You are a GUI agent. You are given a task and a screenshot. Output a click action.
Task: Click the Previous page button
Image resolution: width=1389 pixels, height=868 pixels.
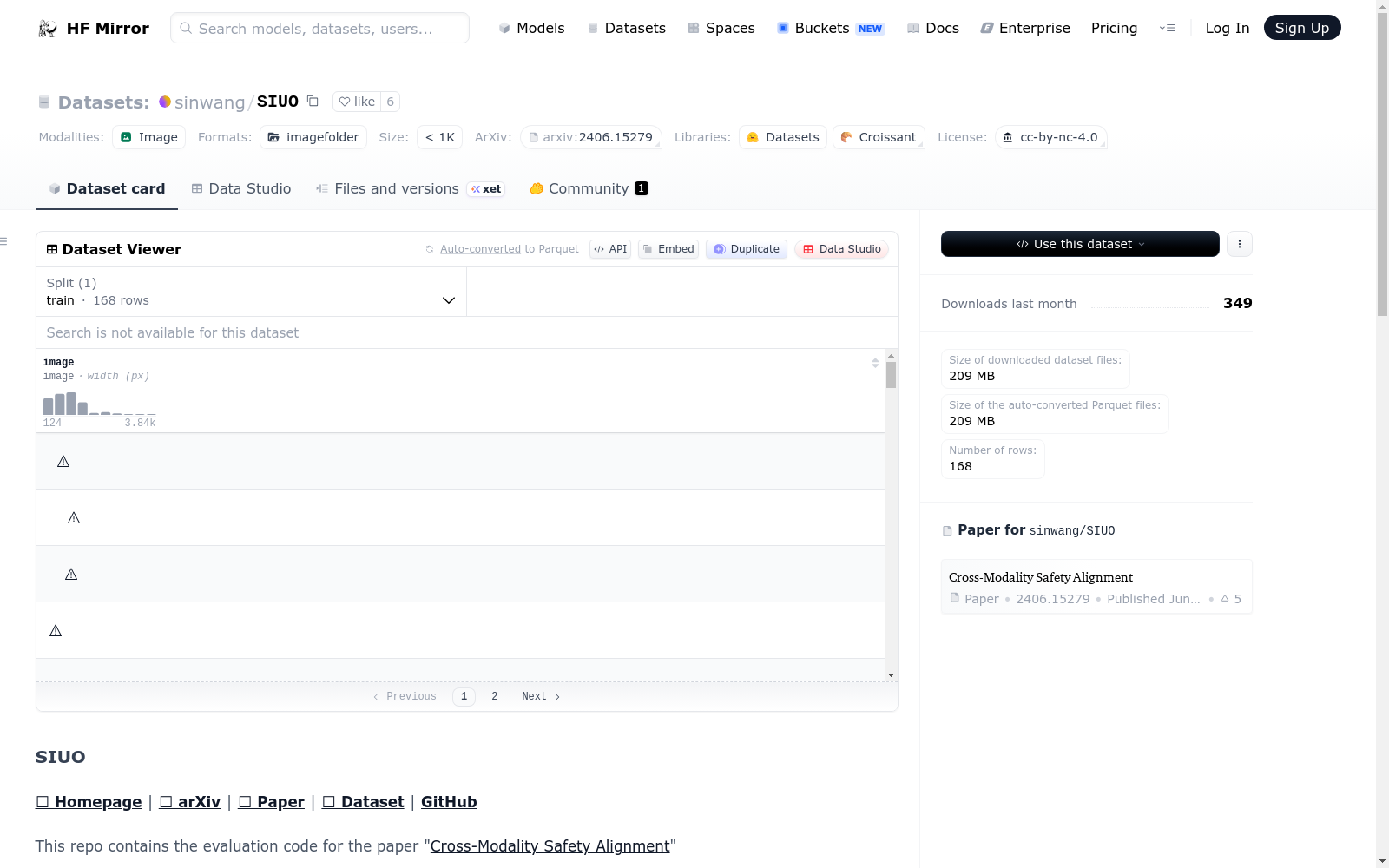405,696
